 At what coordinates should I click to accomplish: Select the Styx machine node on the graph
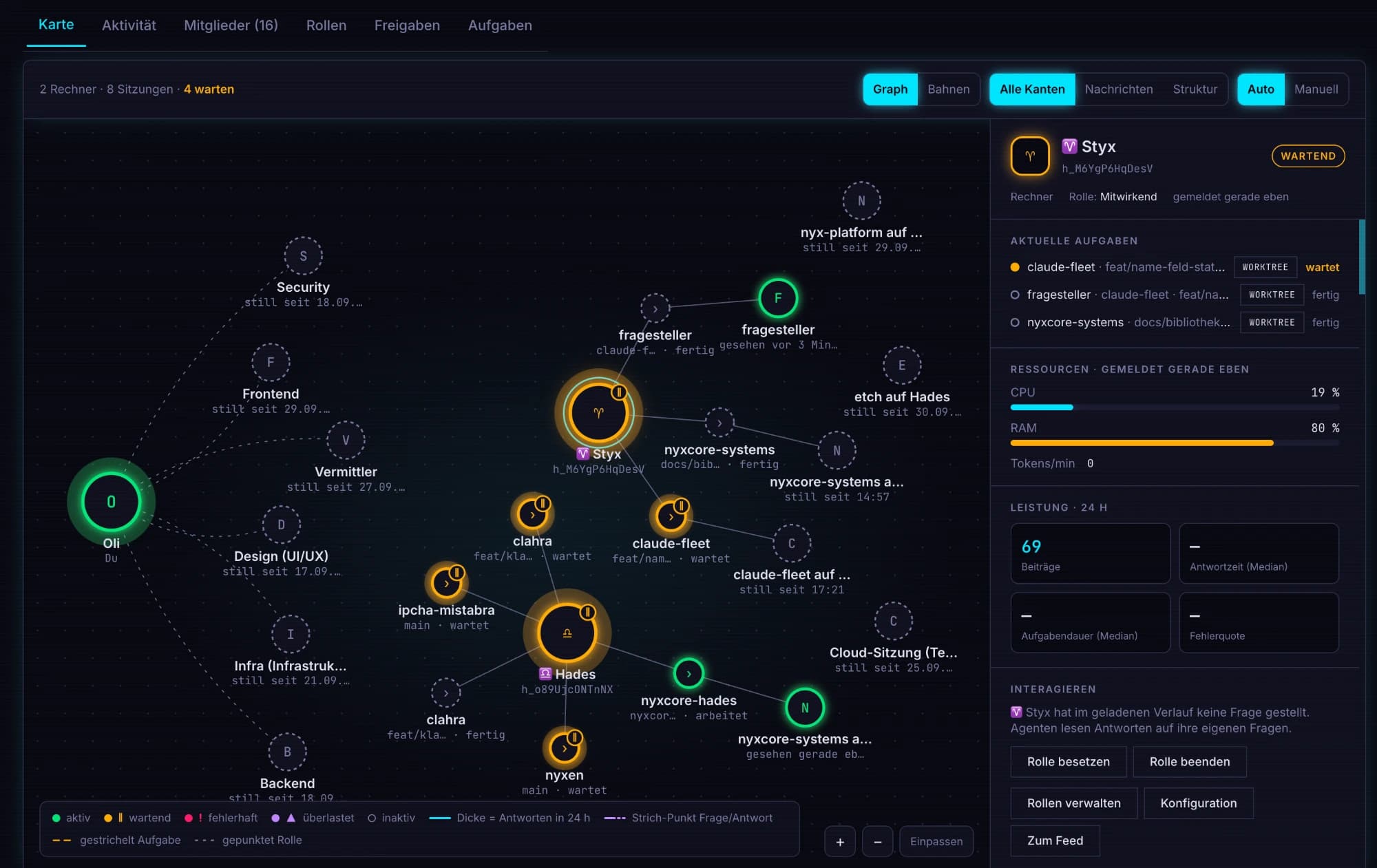[598, 412]
